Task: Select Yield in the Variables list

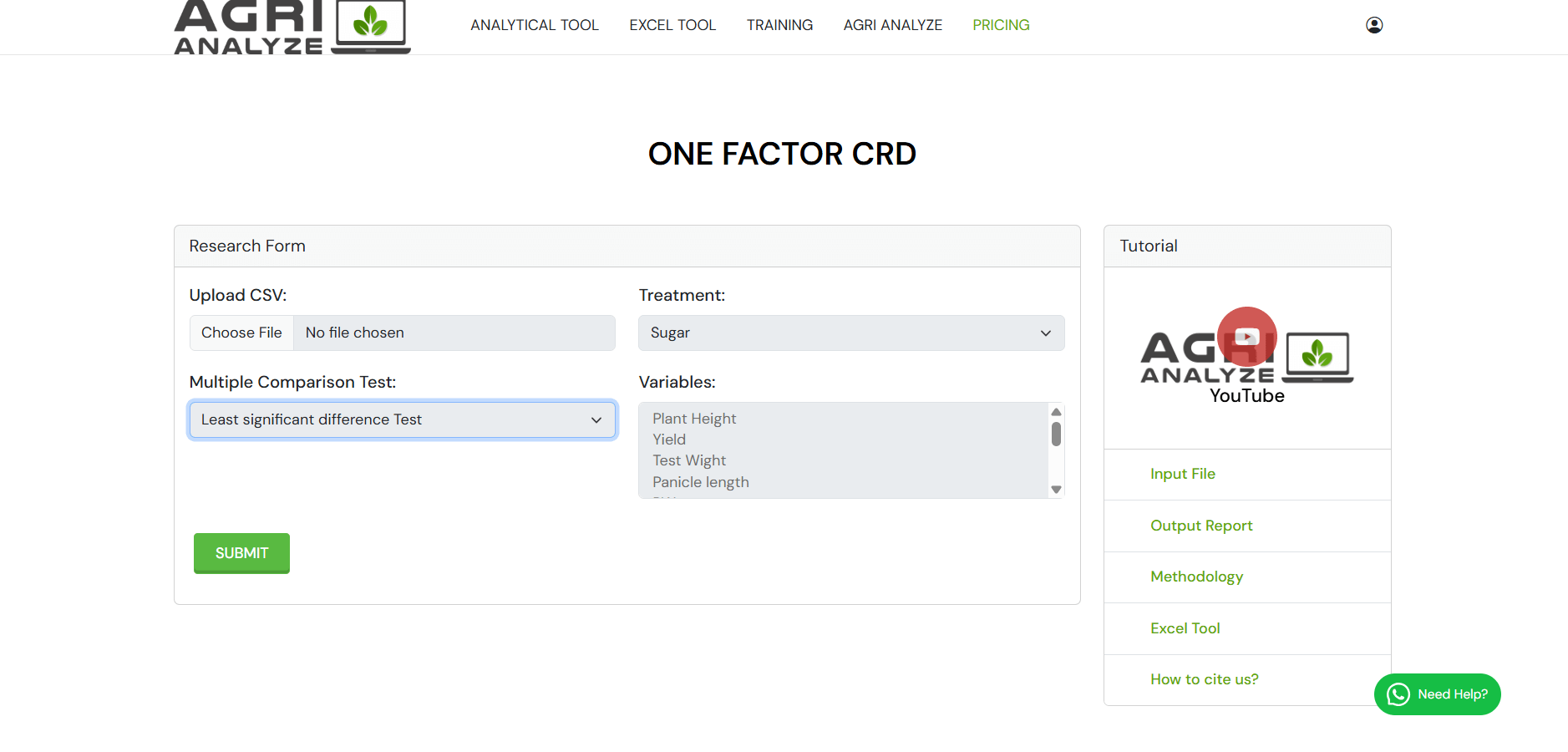Action: click(668, 440)
